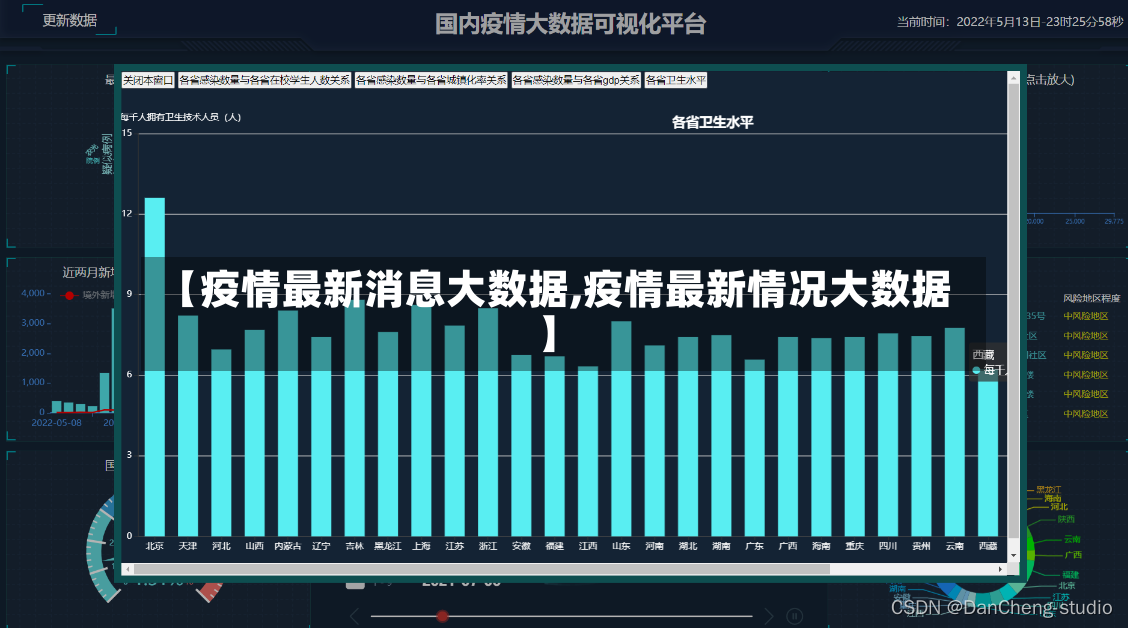1128x628 pixels.
Task: Click the 贵州 x-axis label
Action: pyautogui.click(x=921, y=547)
